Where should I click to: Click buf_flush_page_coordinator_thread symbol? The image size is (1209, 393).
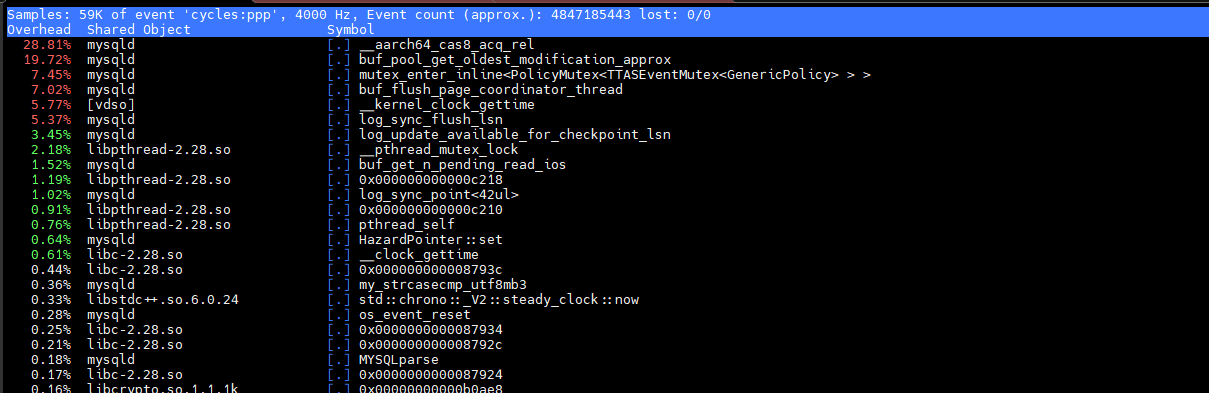[490, 90]
